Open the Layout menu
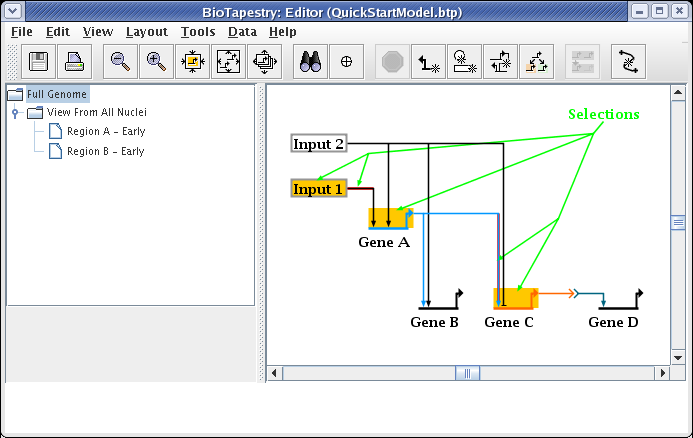Viewport: 693px width, 438px height. tap(146, 31)
